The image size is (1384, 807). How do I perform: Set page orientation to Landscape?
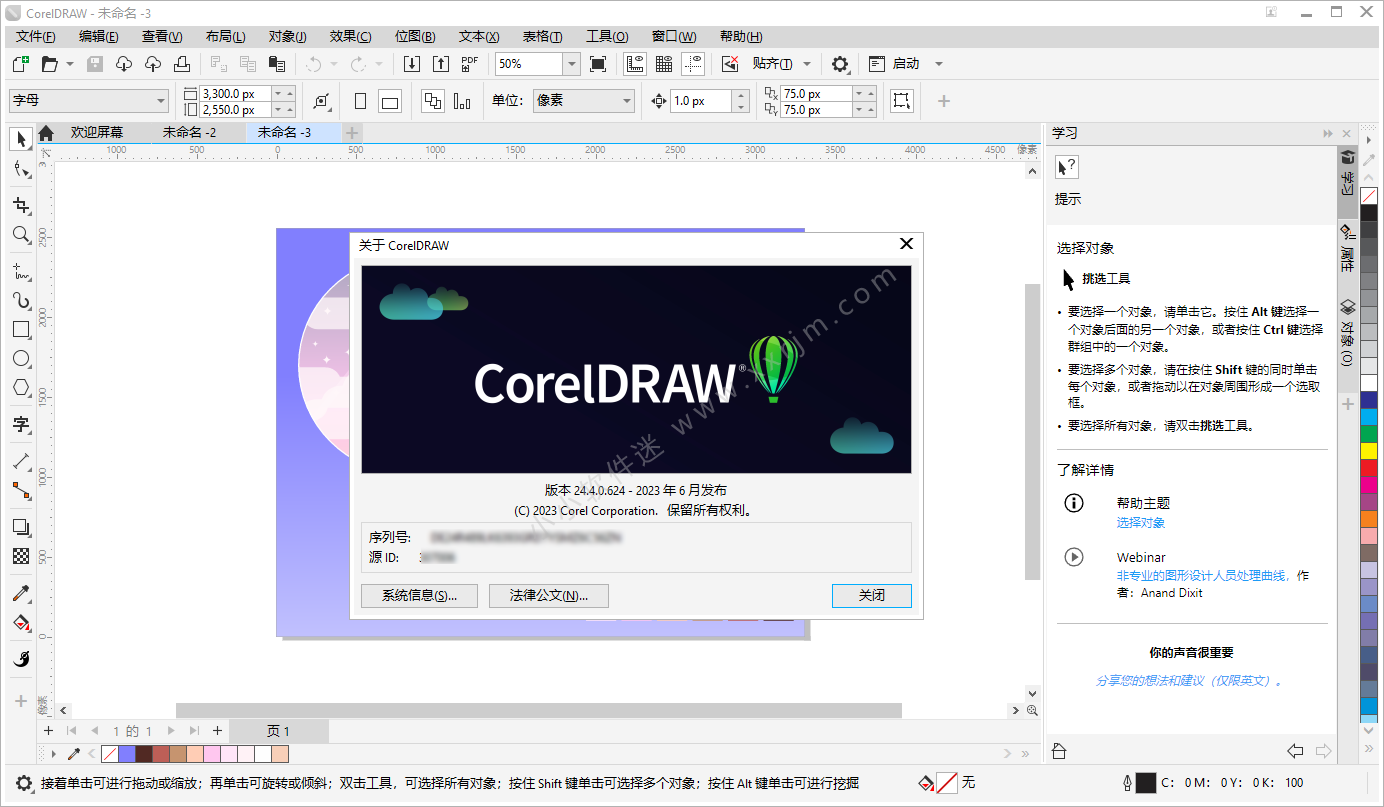coord(390,101)
